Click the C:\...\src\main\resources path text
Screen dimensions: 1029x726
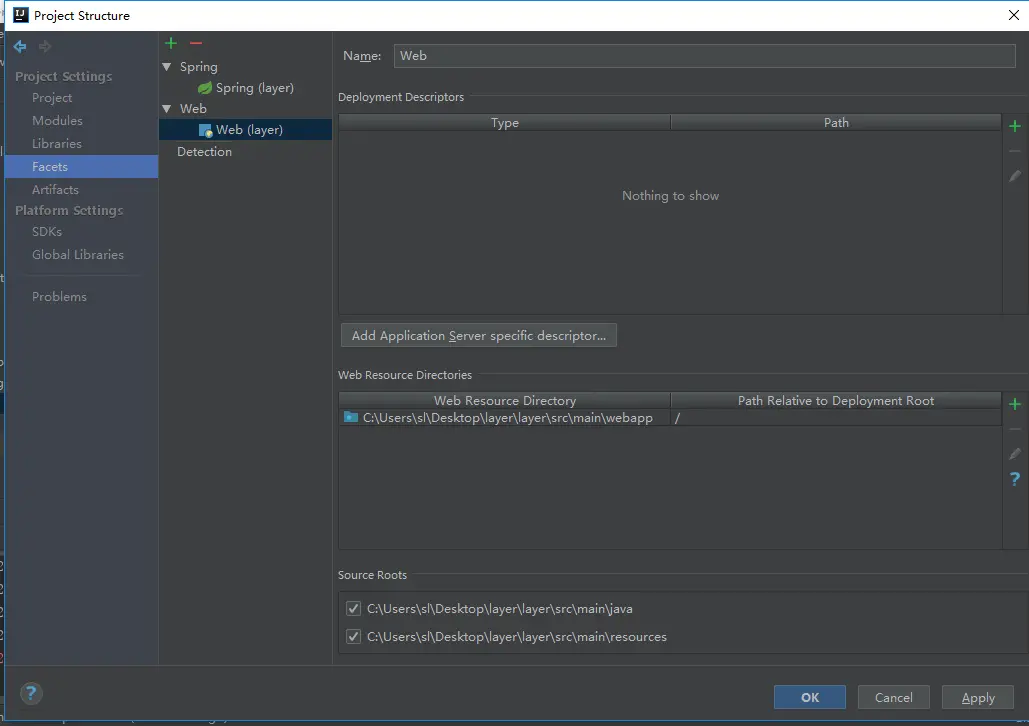(516, 637)
